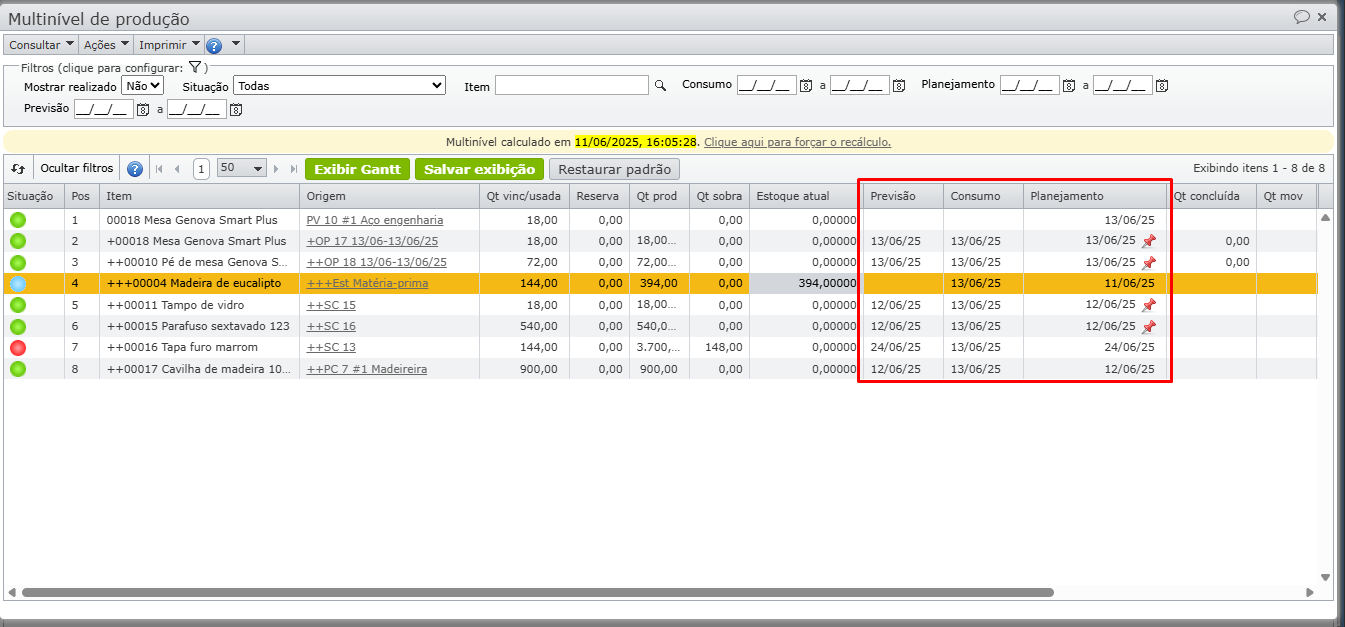Click the filter funnel configuration icon
The image size is (1345, 627).
(x=195, y=67)
